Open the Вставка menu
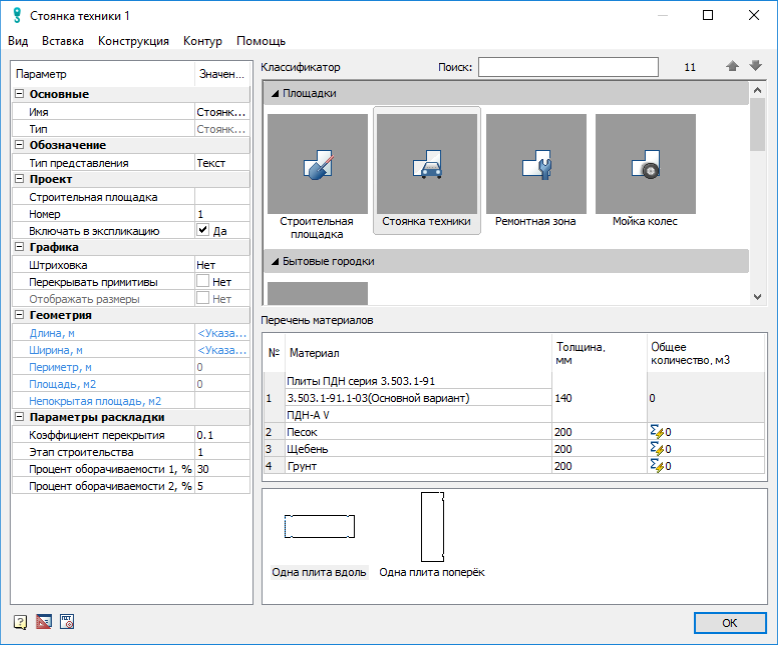 (x=63, y=41)
